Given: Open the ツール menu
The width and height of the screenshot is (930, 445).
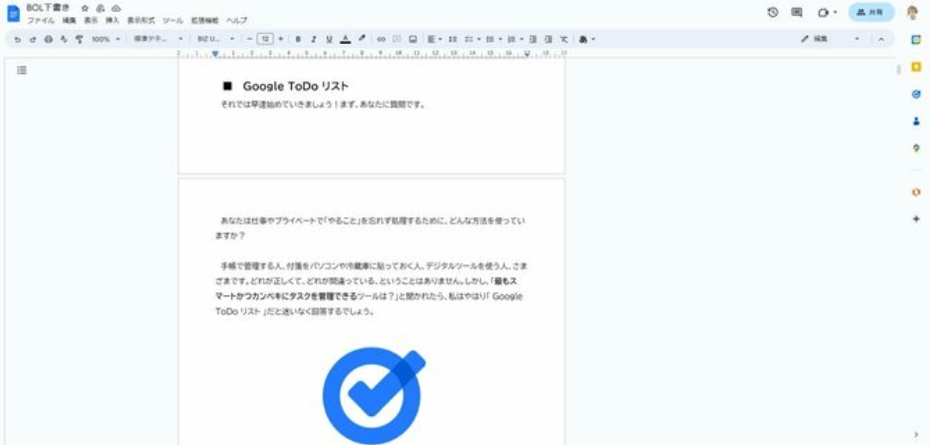Looking at the screenshot, I should click(x=173, y=20).
